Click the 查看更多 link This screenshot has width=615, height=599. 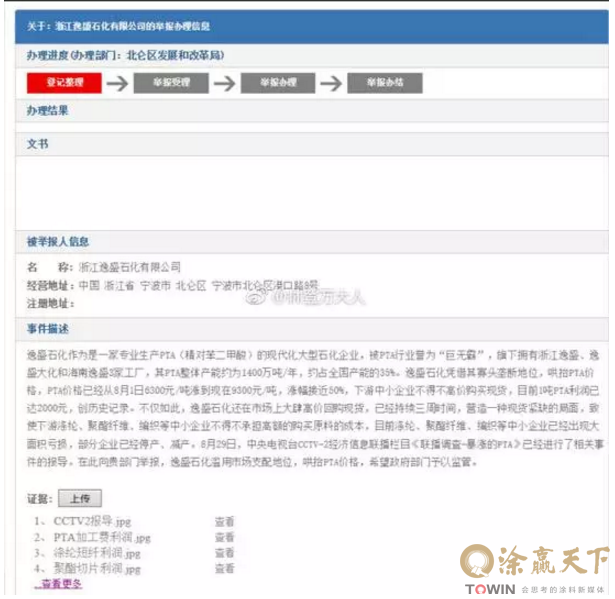coord(58,584)
